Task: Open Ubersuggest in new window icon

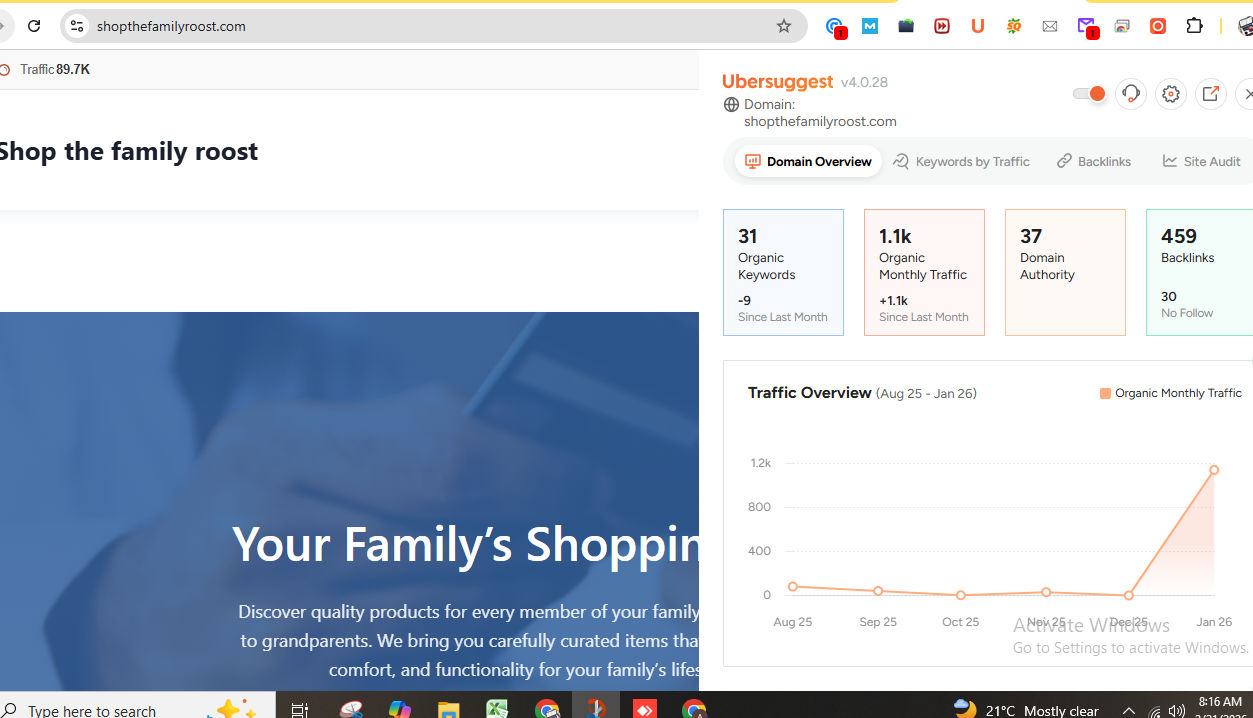Action: click(x=1211, y=94)
